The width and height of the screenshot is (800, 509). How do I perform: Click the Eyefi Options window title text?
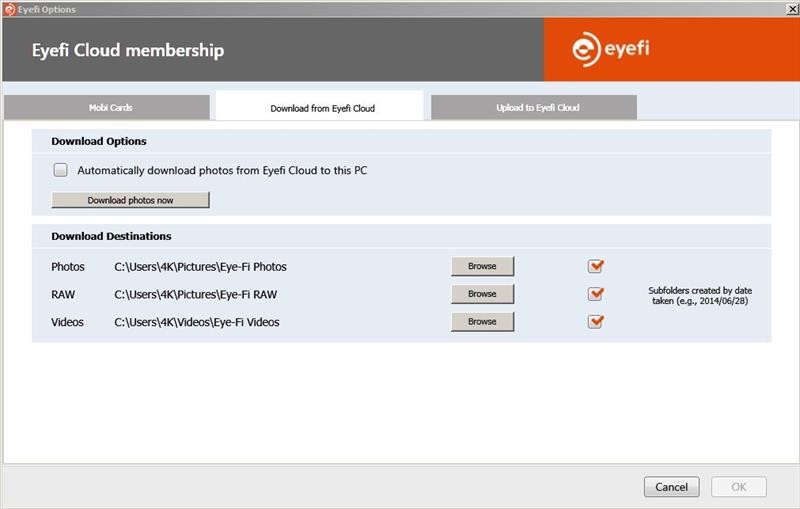point(46,10)
